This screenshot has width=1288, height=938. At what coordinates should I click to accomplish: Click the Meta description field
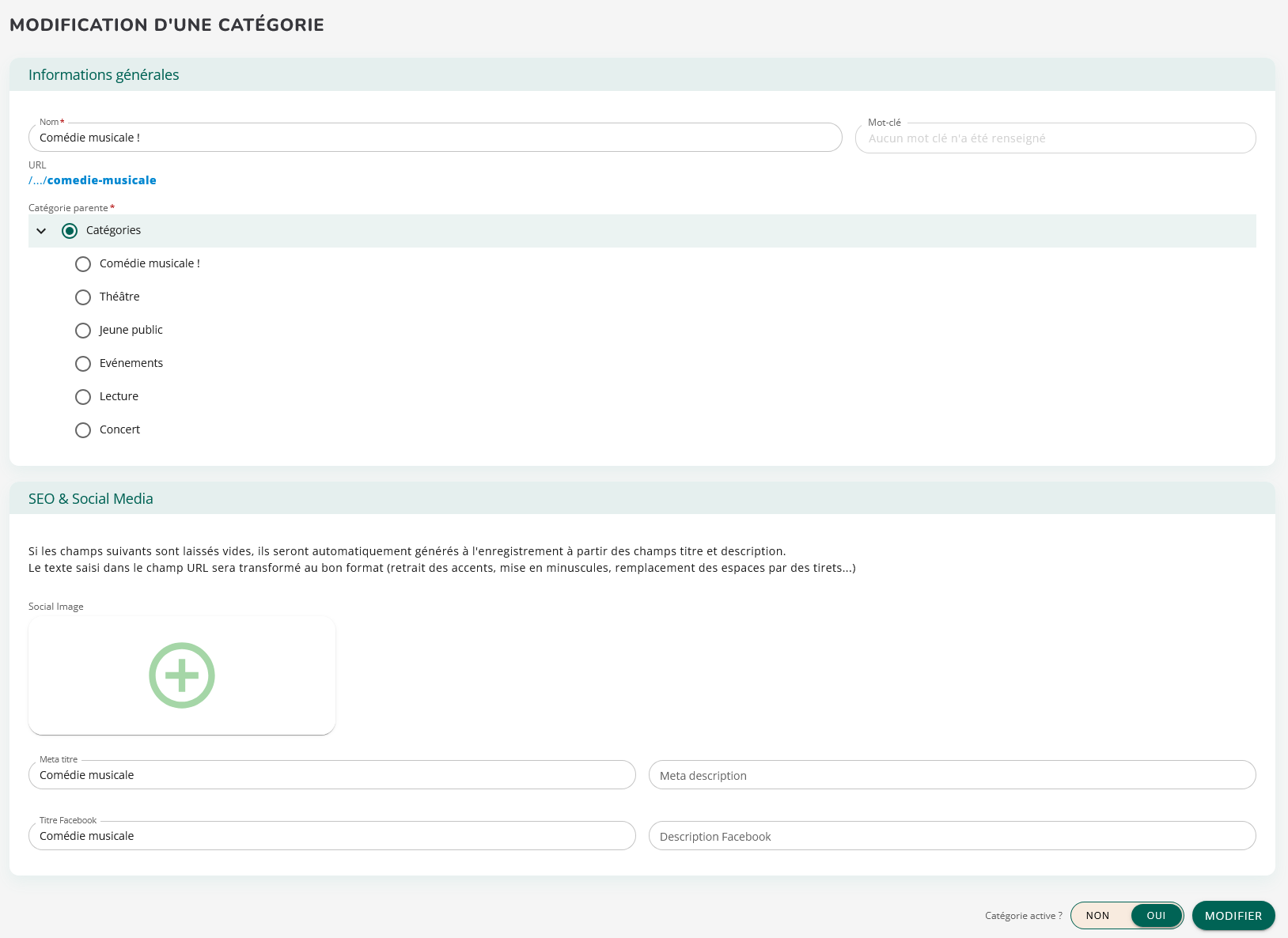point(952,775)
